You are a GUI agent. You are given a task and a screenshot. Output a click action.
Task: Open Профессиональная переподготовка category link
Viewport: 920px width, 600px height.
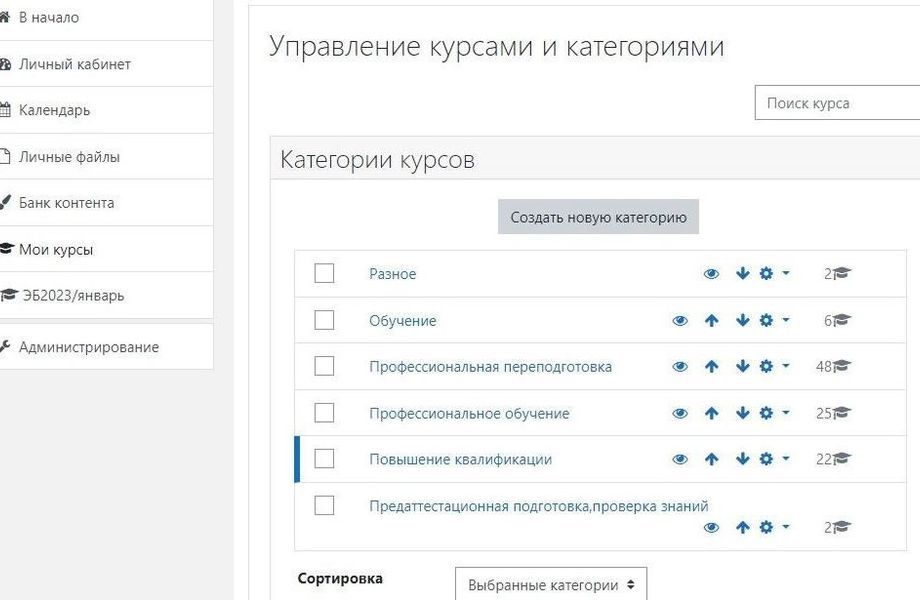pyautogui.click(x=491, y=367)
